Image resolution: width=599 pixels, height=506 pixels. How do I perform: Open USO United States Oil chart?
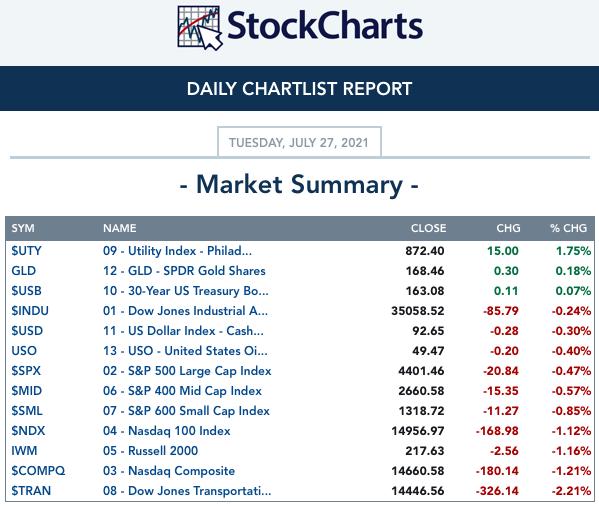coord(185,351)
